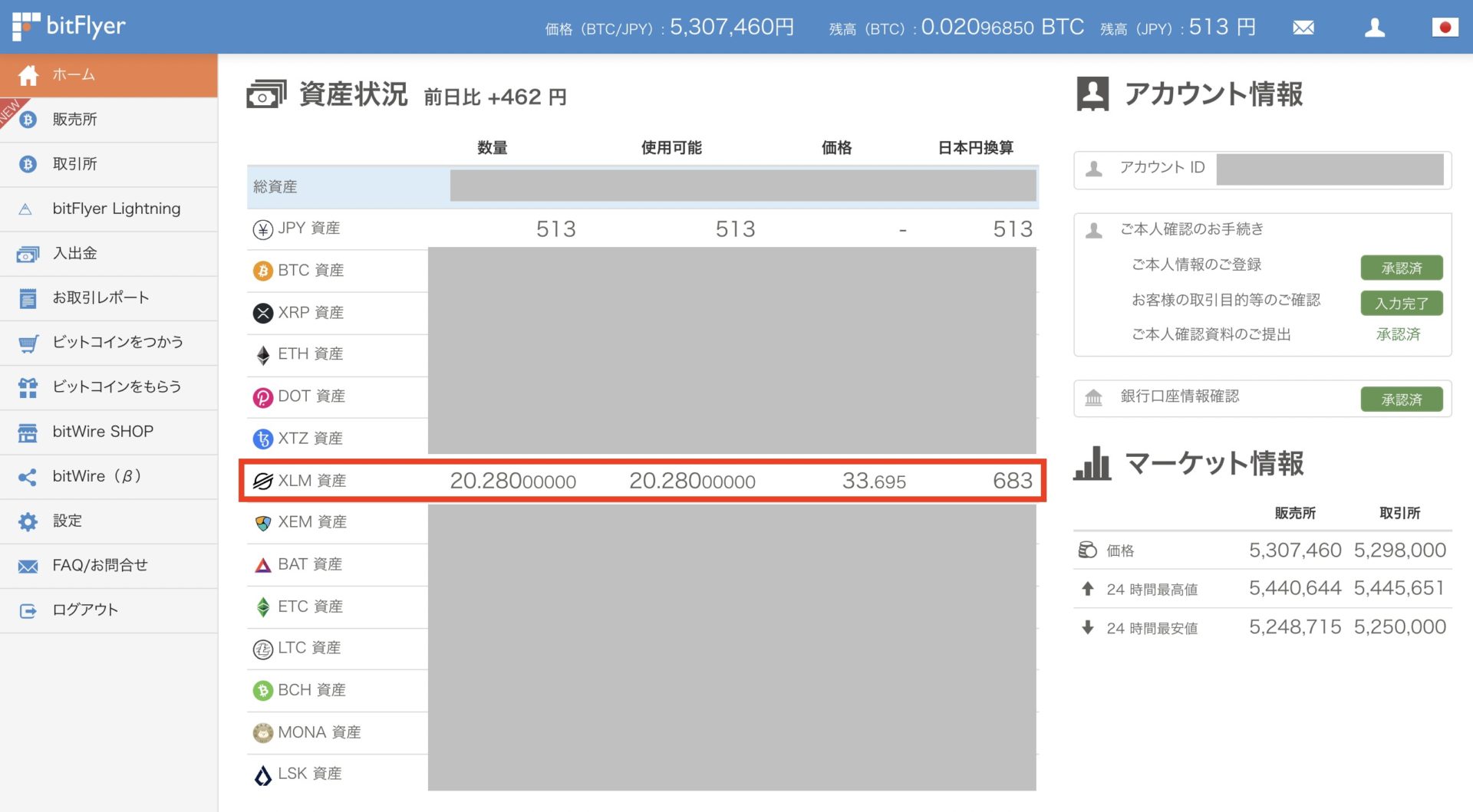Open お取引レポート in sidebar
The height and width of the screenshot is (812, 1473).
(101, 298)
